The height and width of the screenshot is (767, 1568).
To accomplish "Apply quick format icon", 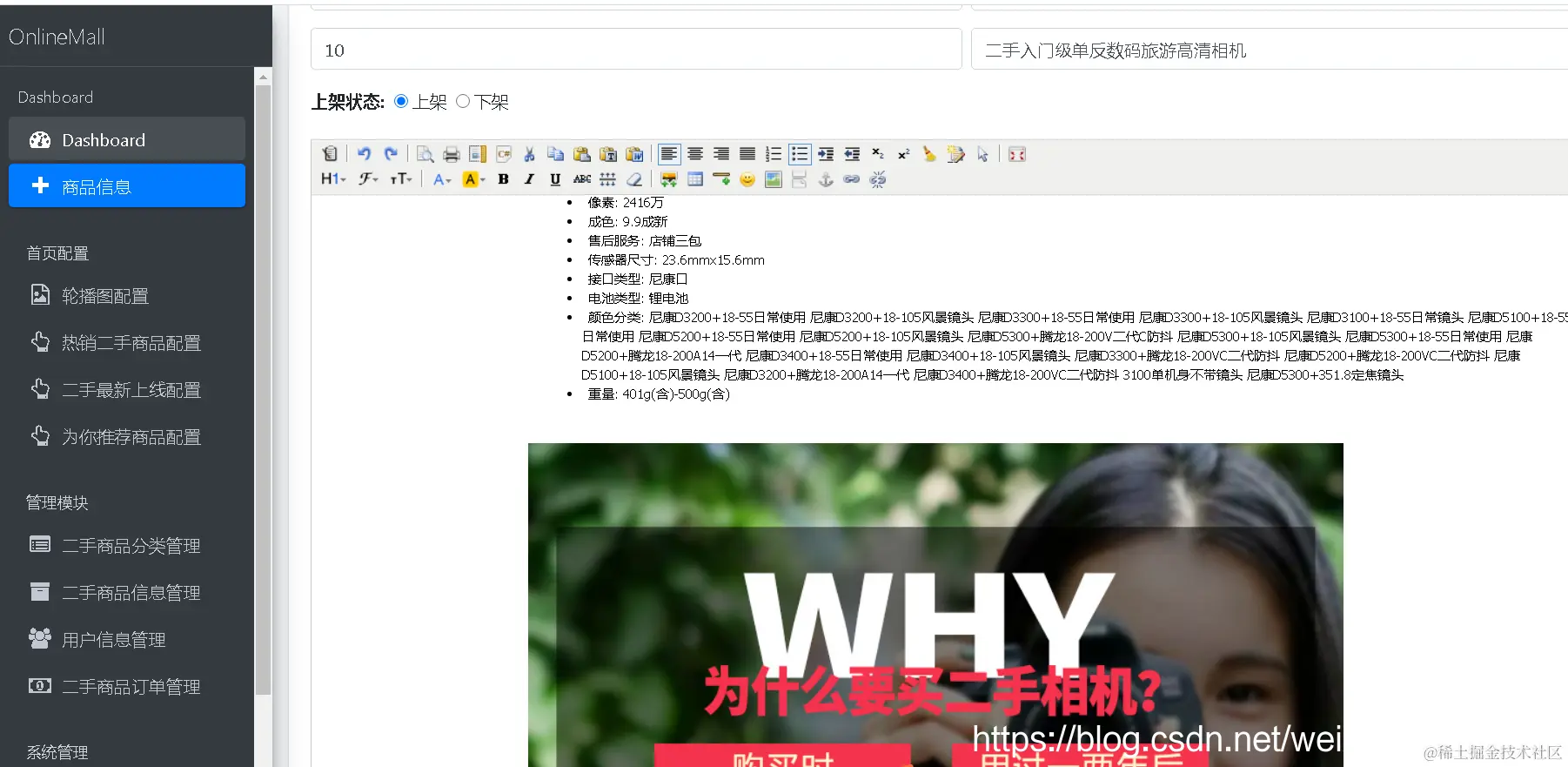I will pyautogui.click(x=956, y=154).
